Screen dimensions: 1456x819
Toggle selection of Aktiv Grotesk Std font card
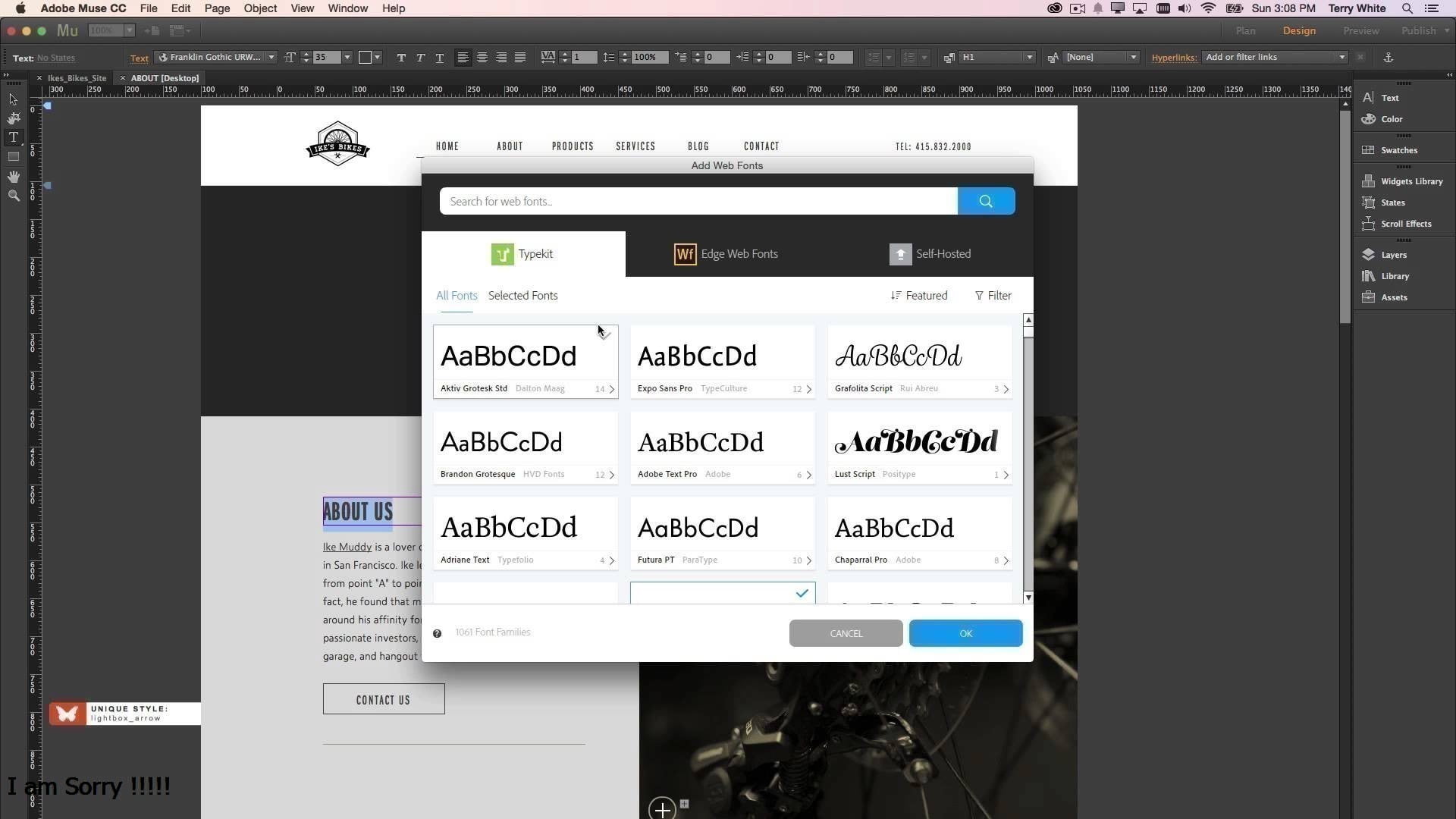604,334
